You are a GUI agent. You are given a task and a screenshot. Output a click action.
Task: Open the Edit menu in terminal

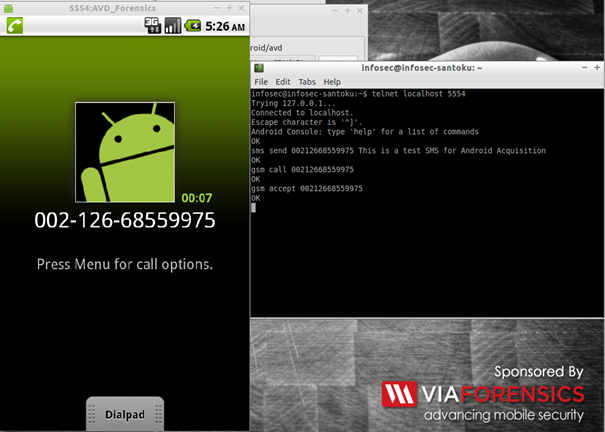(x=283, y=81)
